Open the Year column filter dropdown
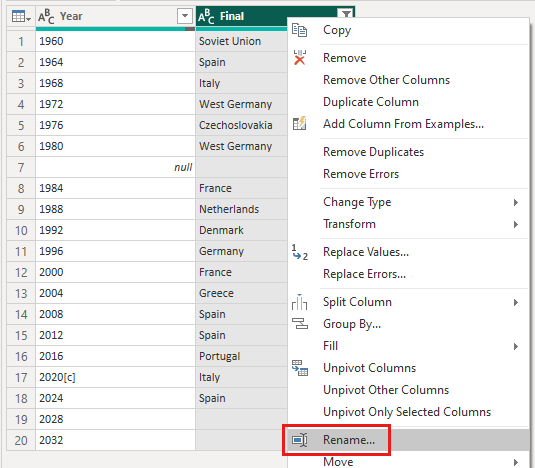Image resolution: width=535 pixels, height=468 pixels. pyautogui.click(x=185, y=16)
